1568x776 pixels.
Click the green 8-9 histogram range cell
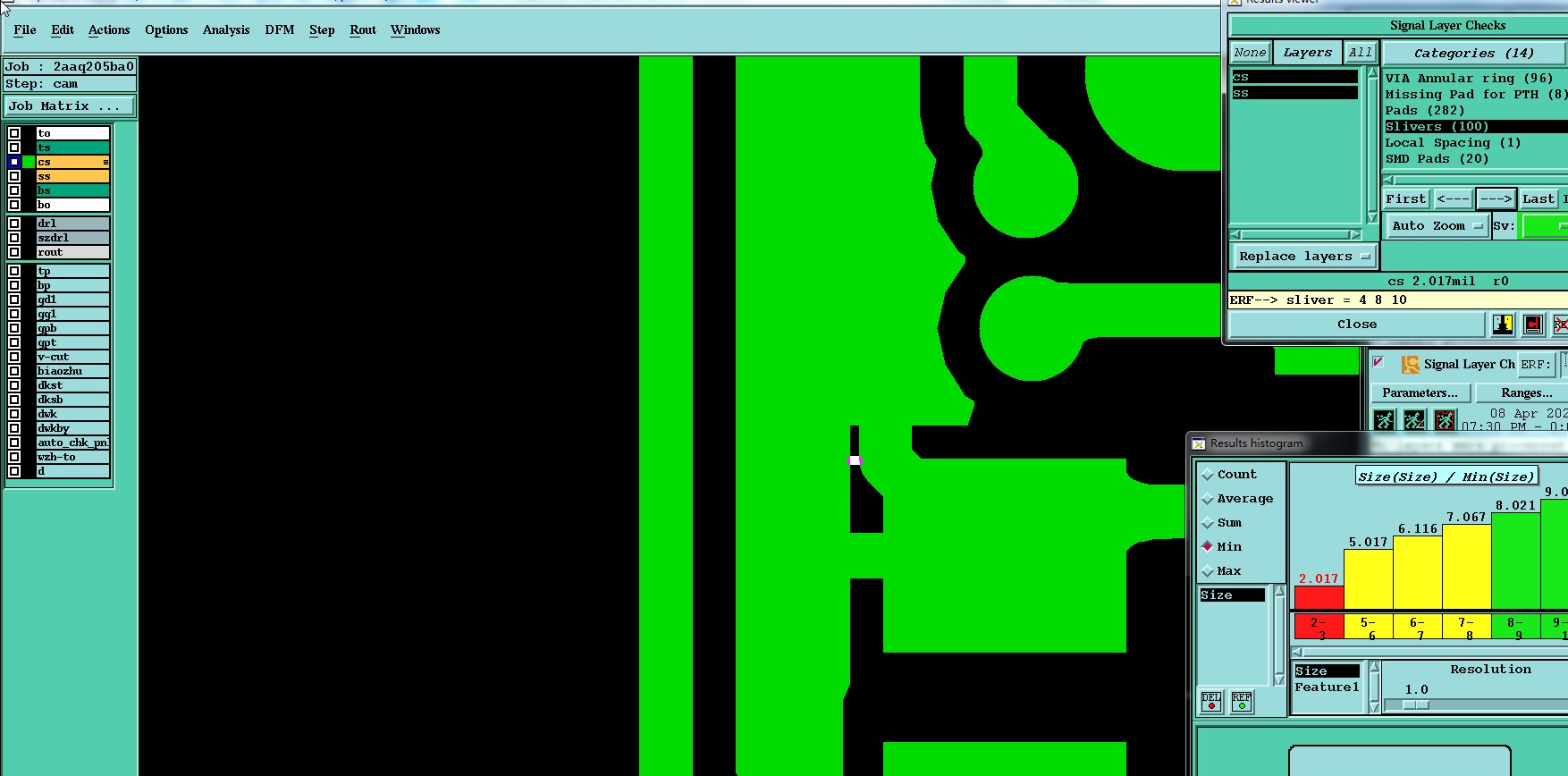point(1515,627)
